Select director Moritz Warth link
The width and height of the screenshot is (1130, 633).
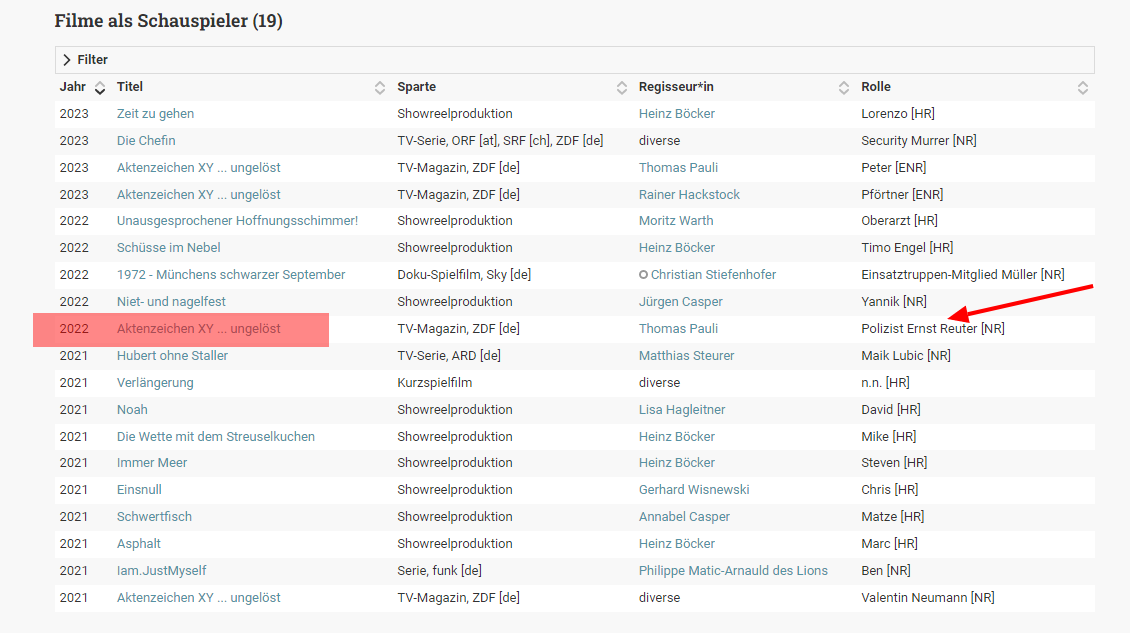pos(676,221)
